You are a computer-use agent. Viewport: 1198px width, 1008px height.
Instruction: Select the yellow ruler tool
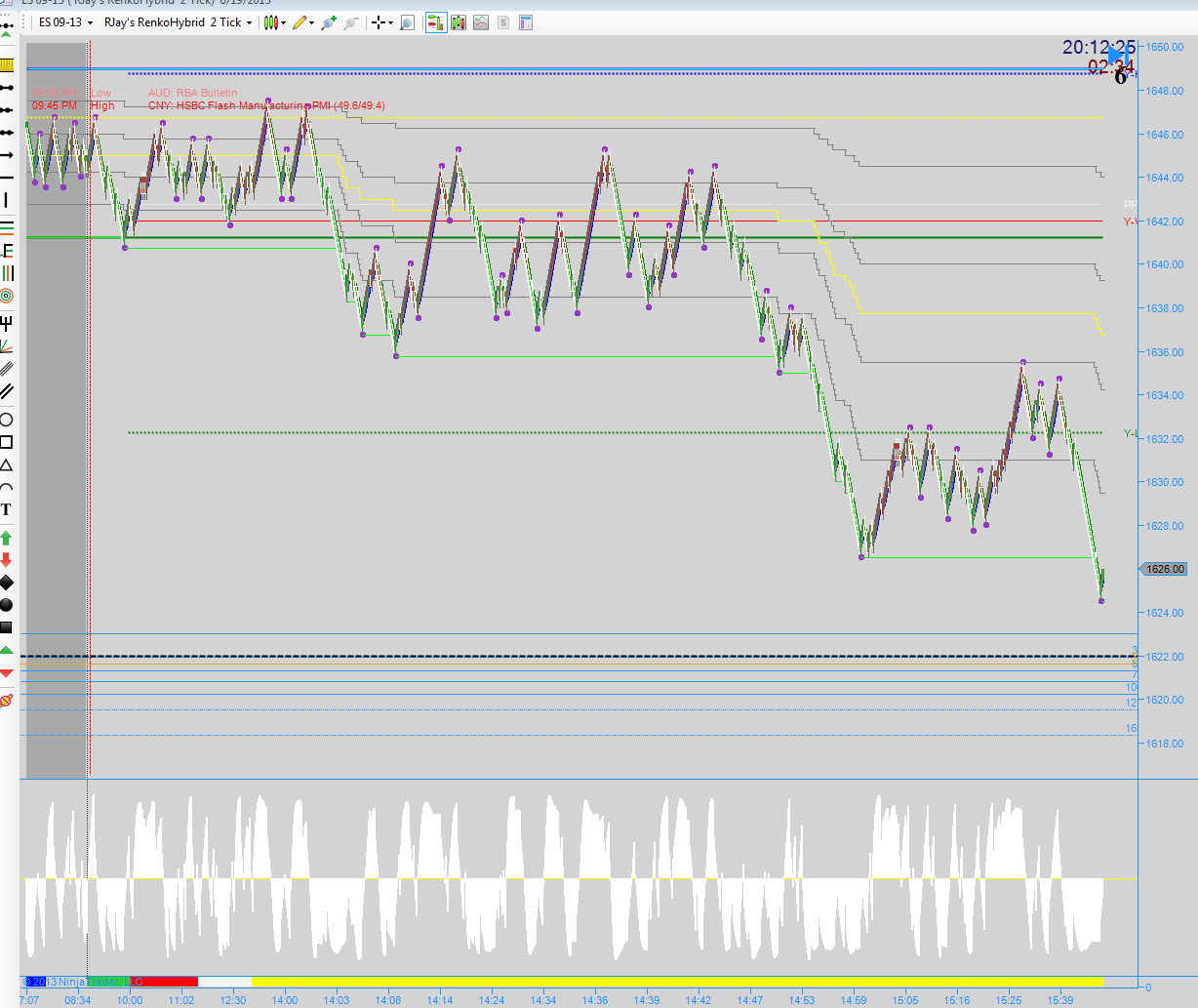7,65
